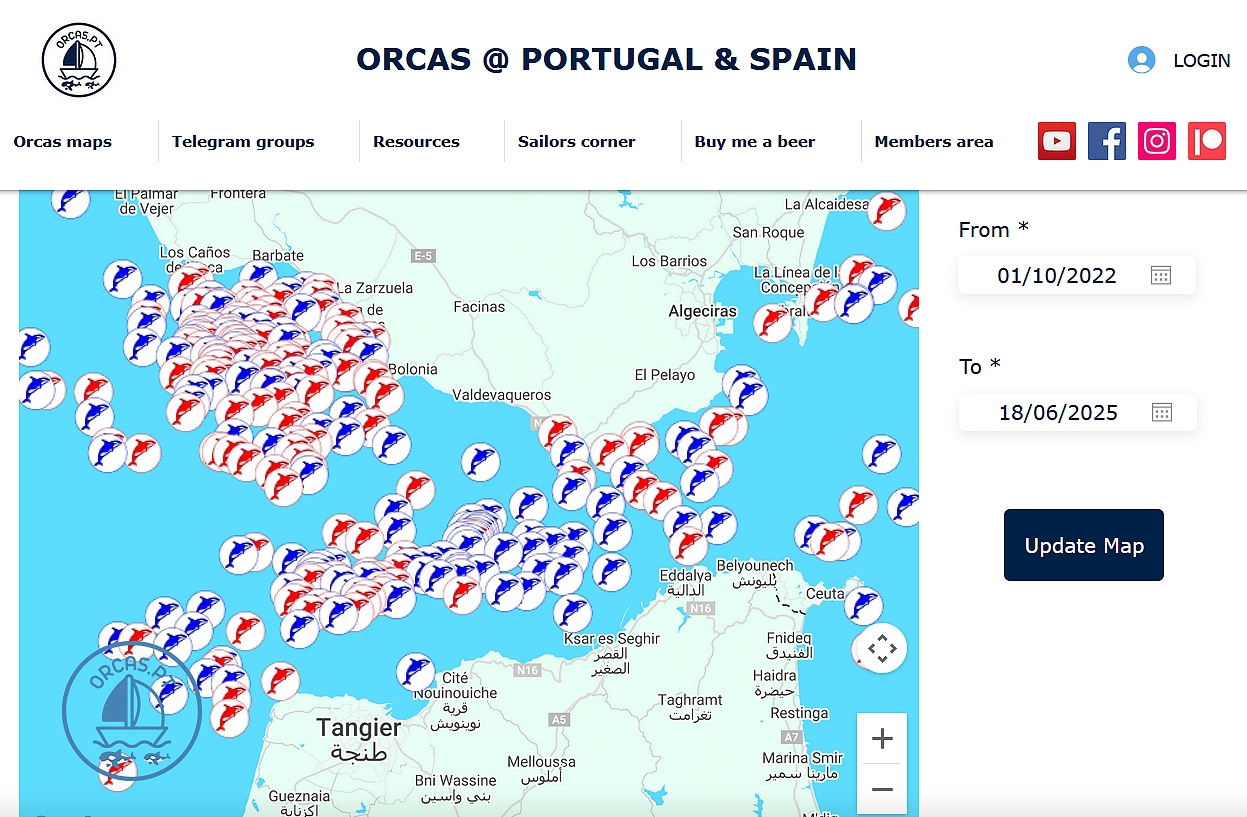Image resolution: width=1247 pixels, height=817 pixels.
Task: Zoom out of the map with minus
Action: [882, 789]
